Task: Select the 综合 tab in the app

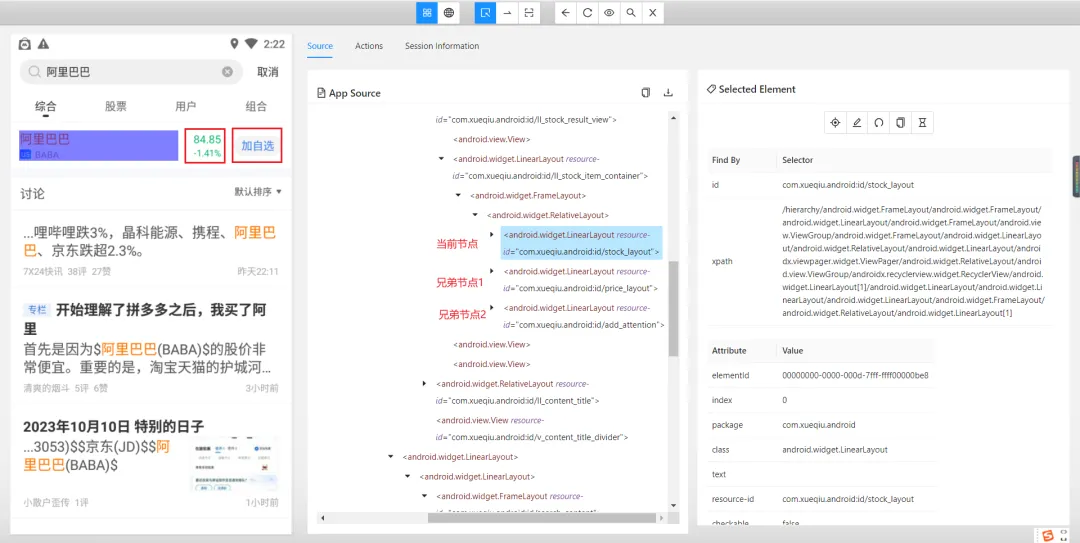Action: point(46,106)
